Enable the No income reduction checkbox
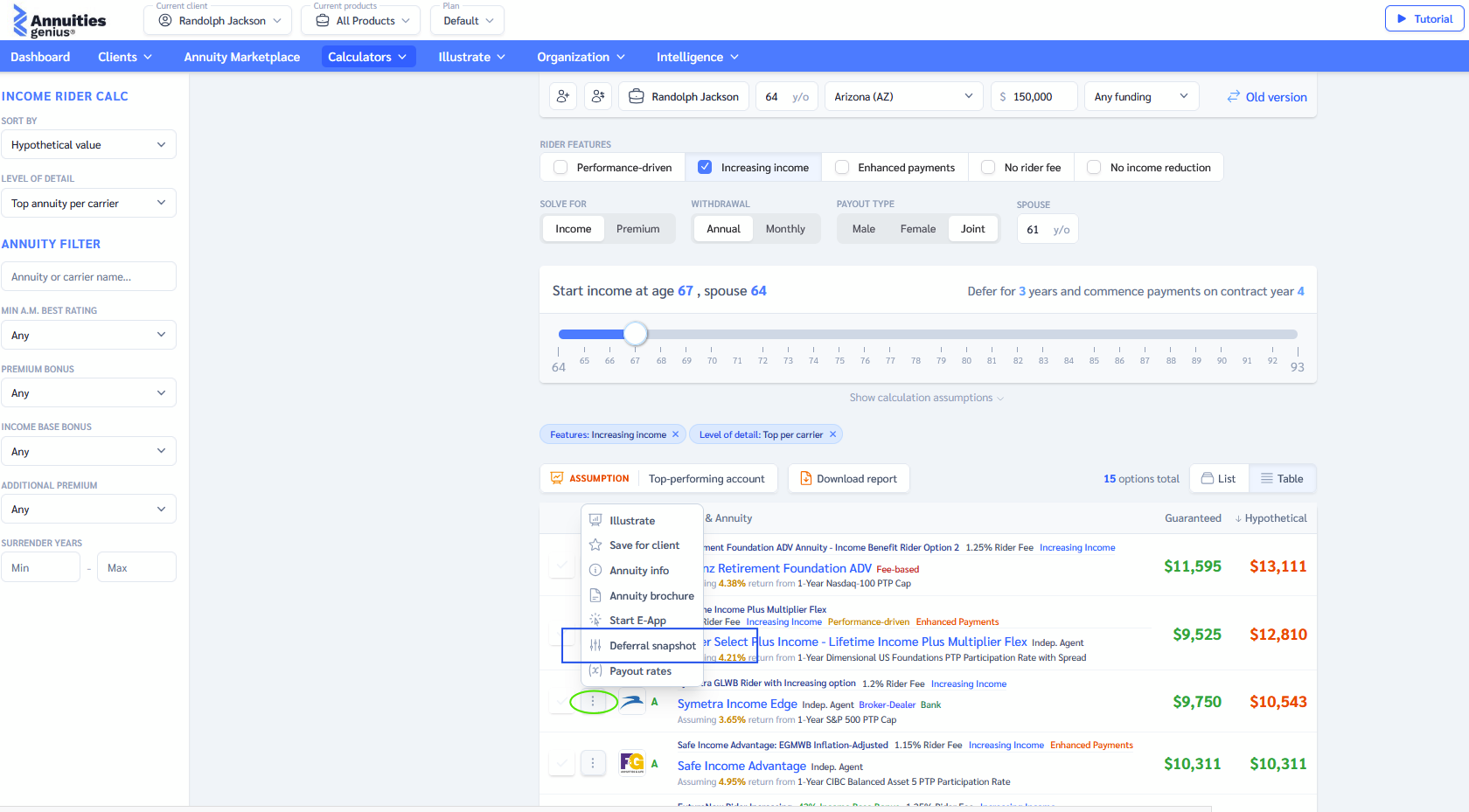The height and width of the screenshot is (812, 1469). [x=1094, y=167]
